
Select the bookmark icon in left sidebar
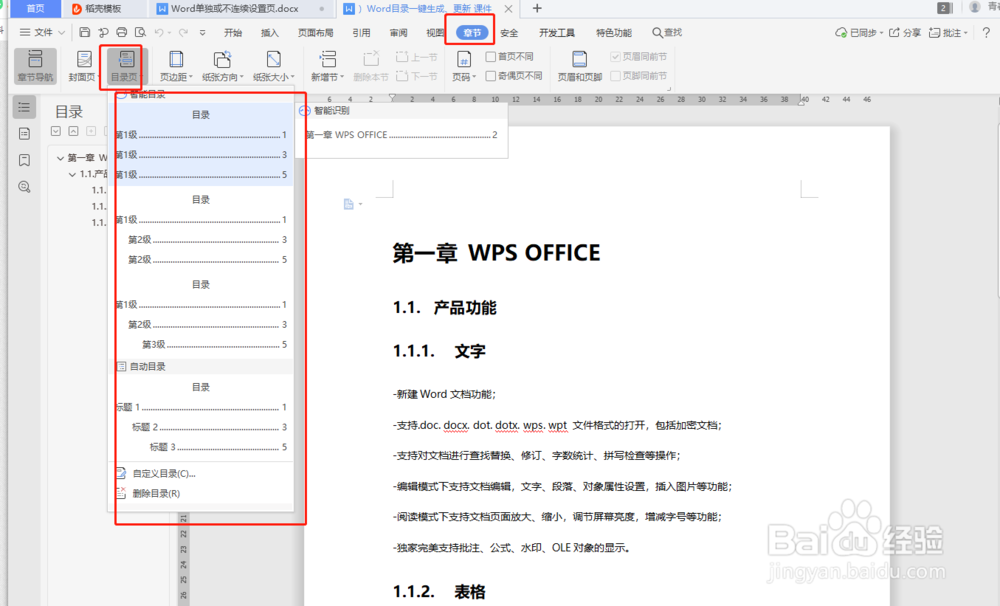point(24,160)
